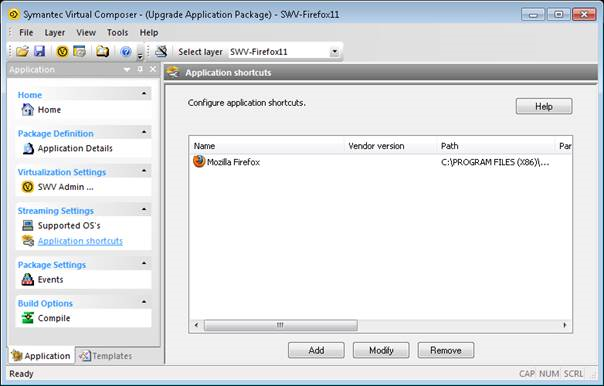Viewport: 604px width, 386px height.
Task: Select the Mozilla Firefox row name
Action: point(233,162)
